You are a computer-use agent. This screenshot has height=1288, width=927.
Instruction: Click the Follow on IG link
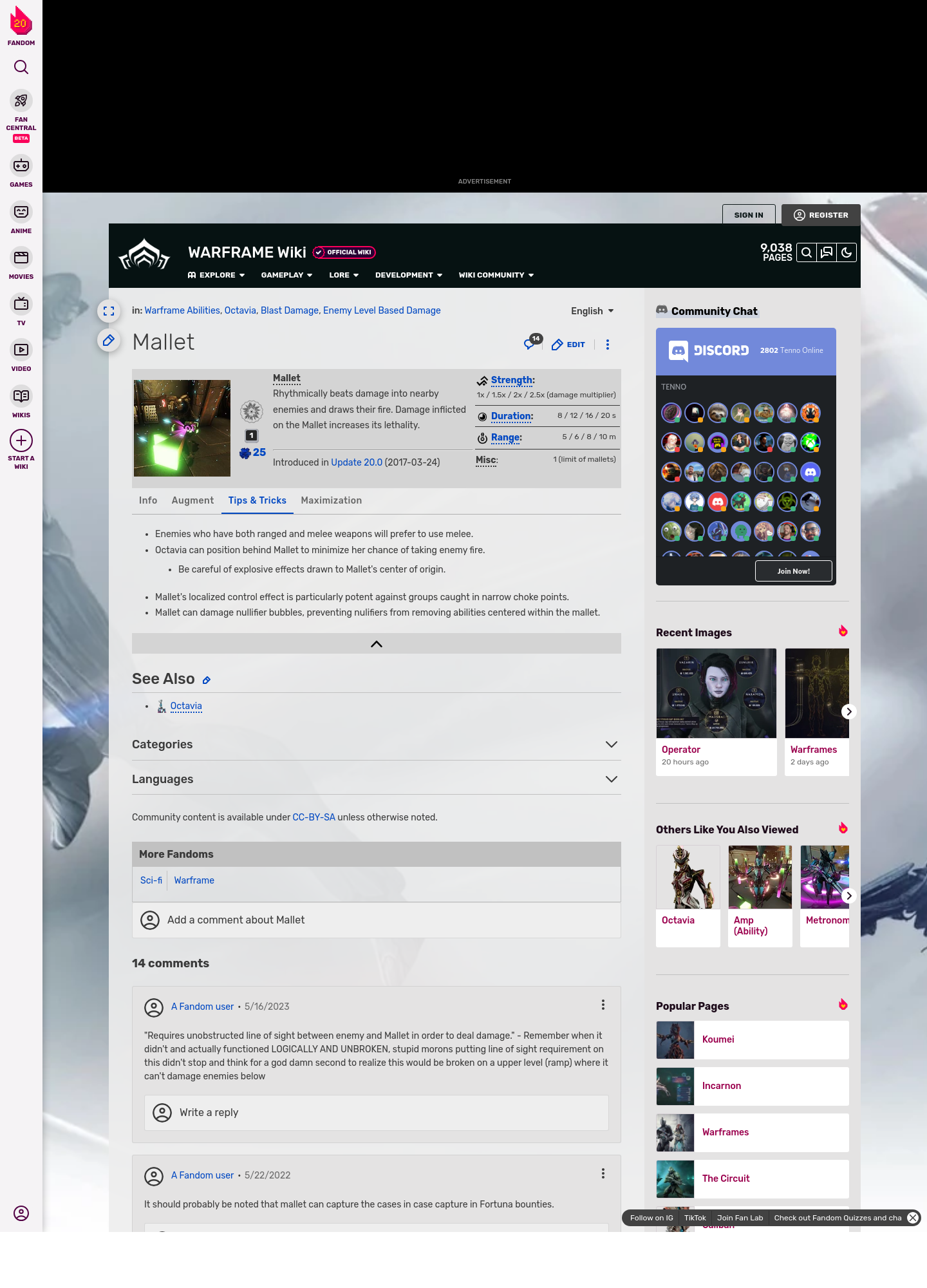point(651,1218)
